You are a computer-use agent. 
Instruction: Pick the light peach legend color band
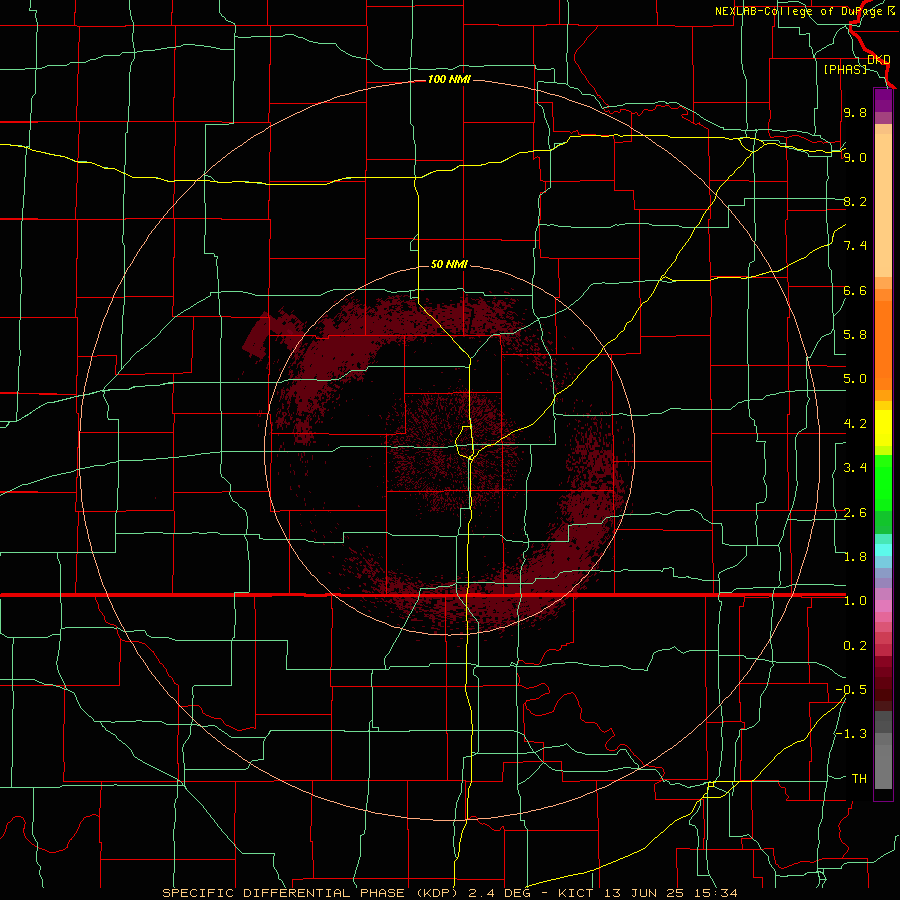pos(883,205)
